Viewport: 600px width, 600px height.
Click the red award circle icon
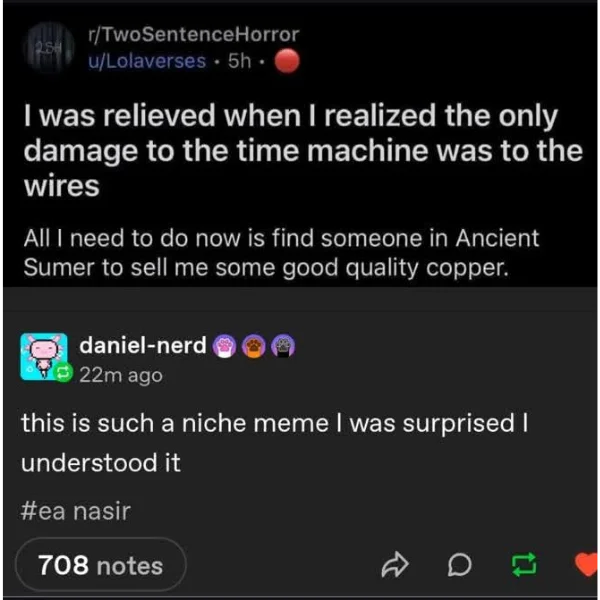tap(287, 61)
